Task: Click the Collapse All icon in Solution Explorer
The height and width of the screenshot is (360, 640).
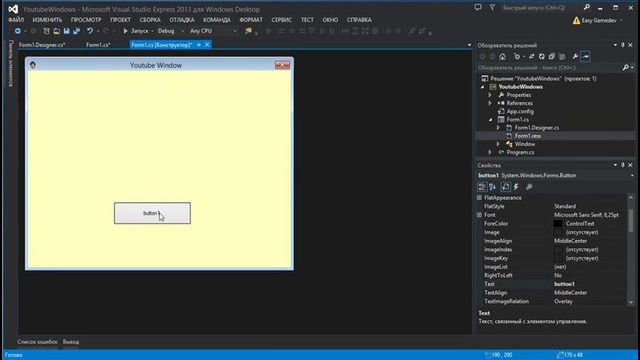Action: click(551, 56)
